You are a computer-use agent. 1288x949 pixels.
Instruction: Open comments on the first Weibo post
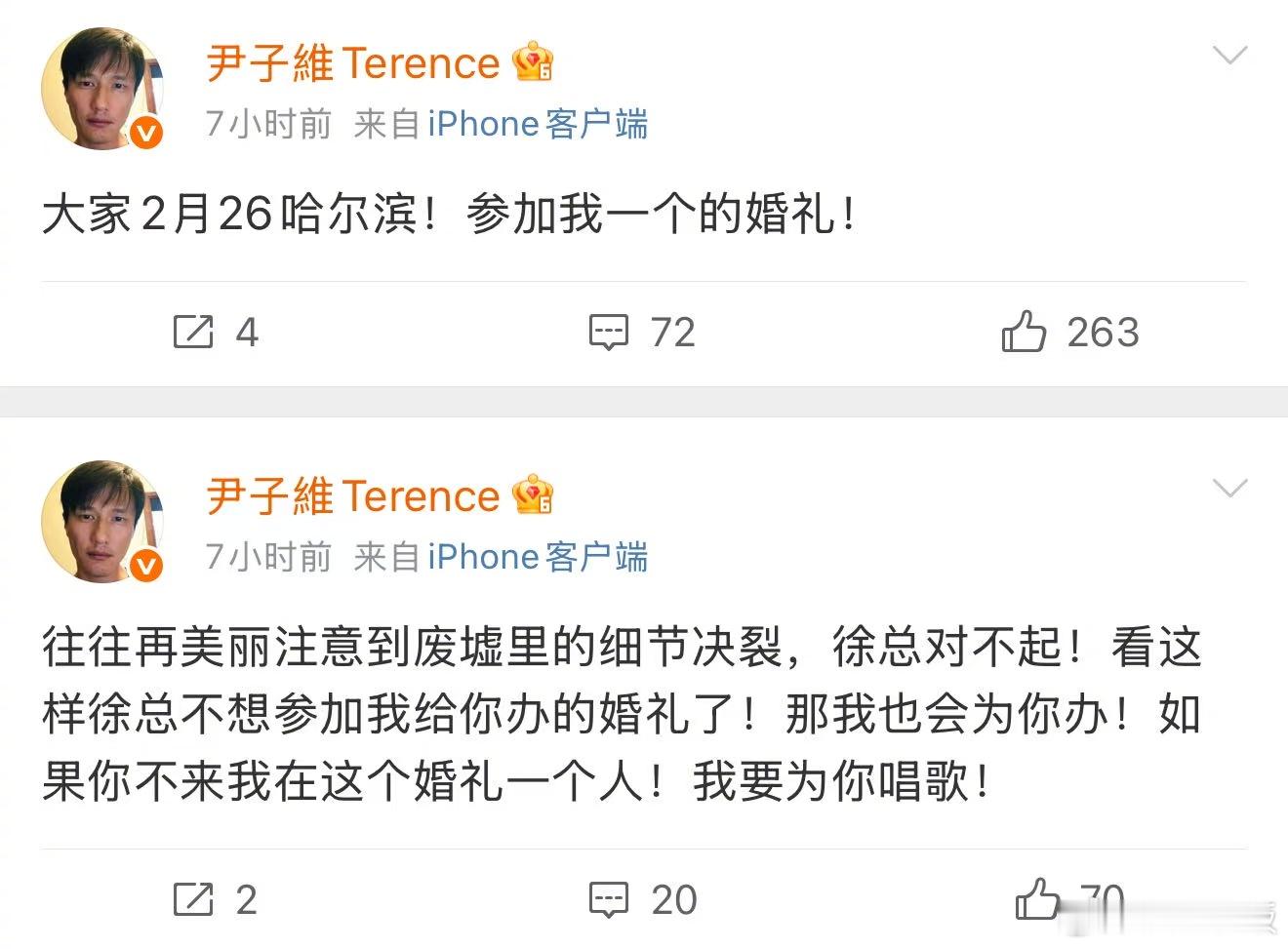pos(607,333)
